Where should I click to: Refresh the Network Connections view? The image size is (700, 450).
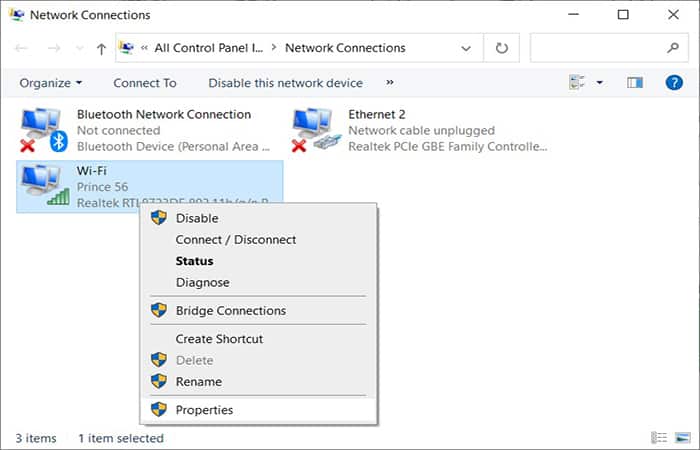(502, 48)
